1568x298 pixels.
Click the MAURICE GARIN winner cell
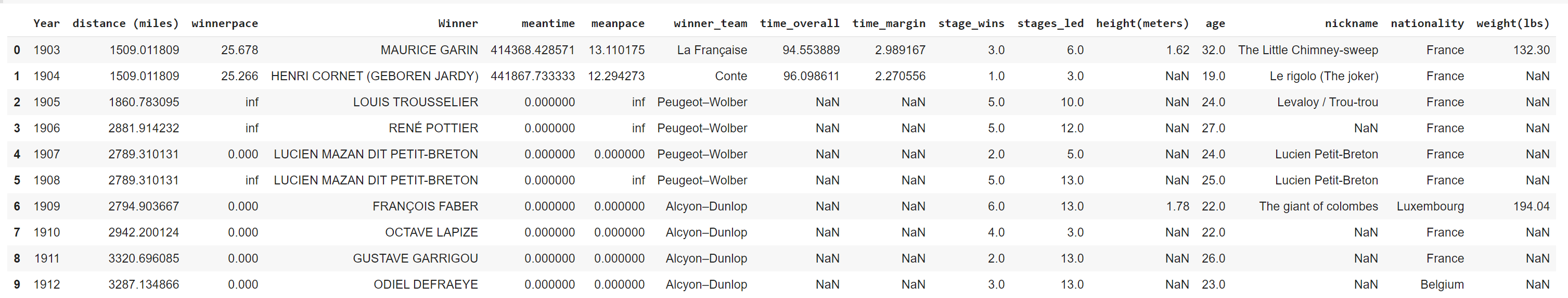(429, 50)
